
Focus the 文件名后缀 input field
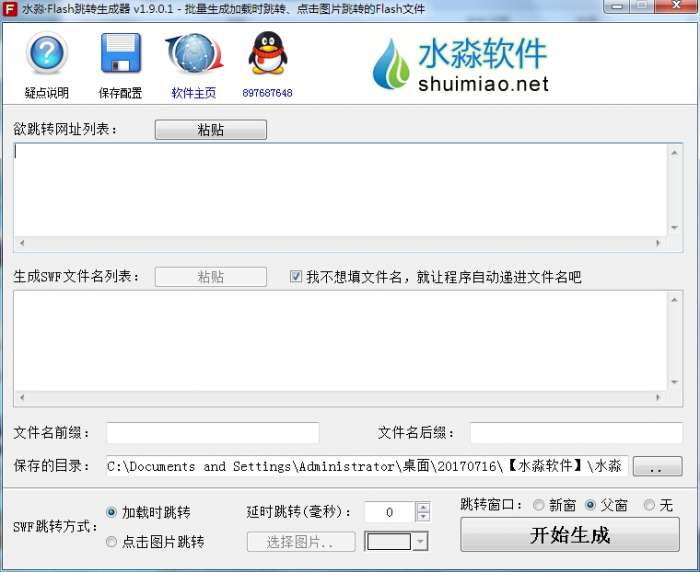click(576, 433)
